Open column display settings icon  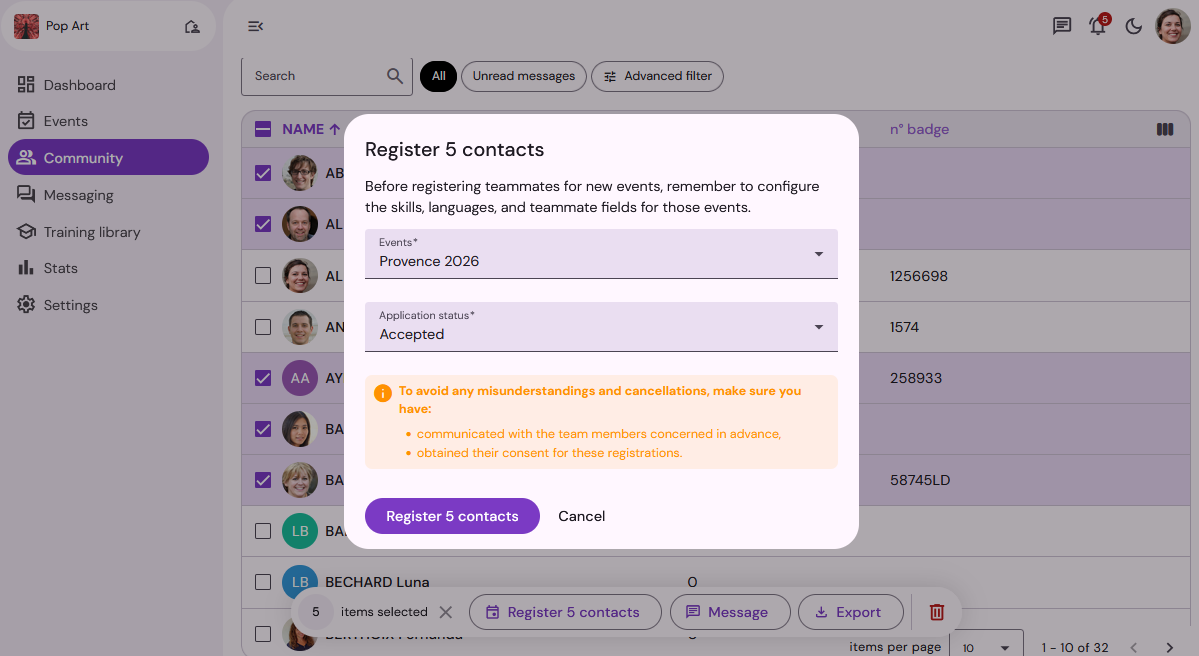(x=1164, y=129)
